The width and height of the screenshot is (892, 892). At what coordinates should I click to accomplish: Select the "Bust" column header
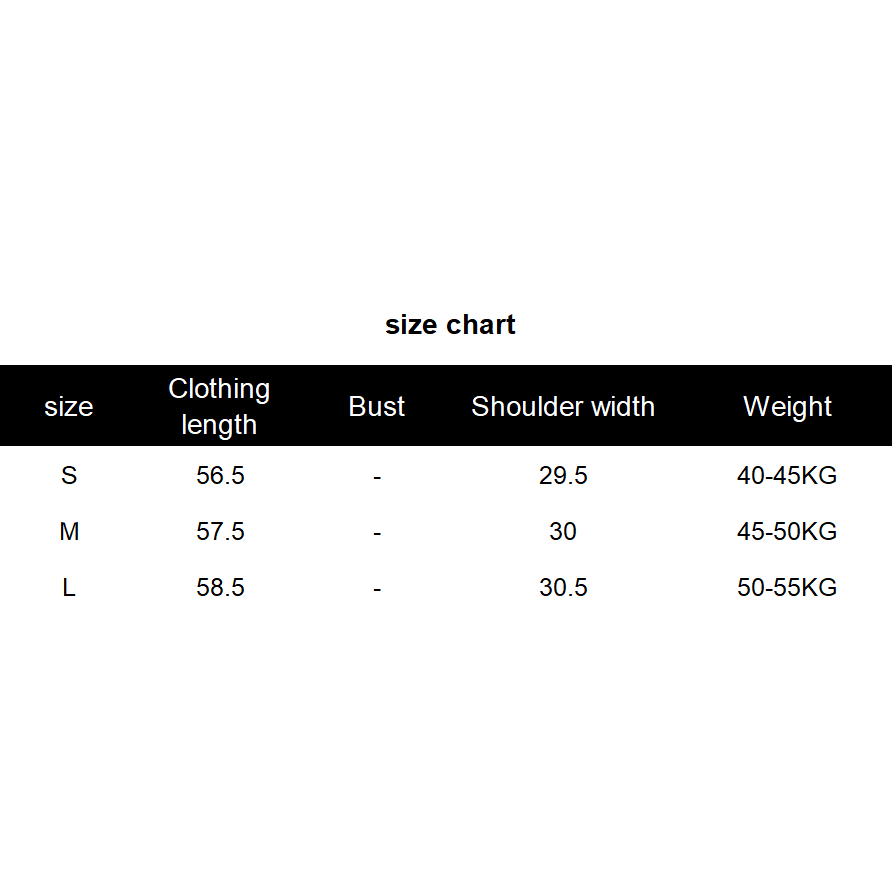click(377, 407)
